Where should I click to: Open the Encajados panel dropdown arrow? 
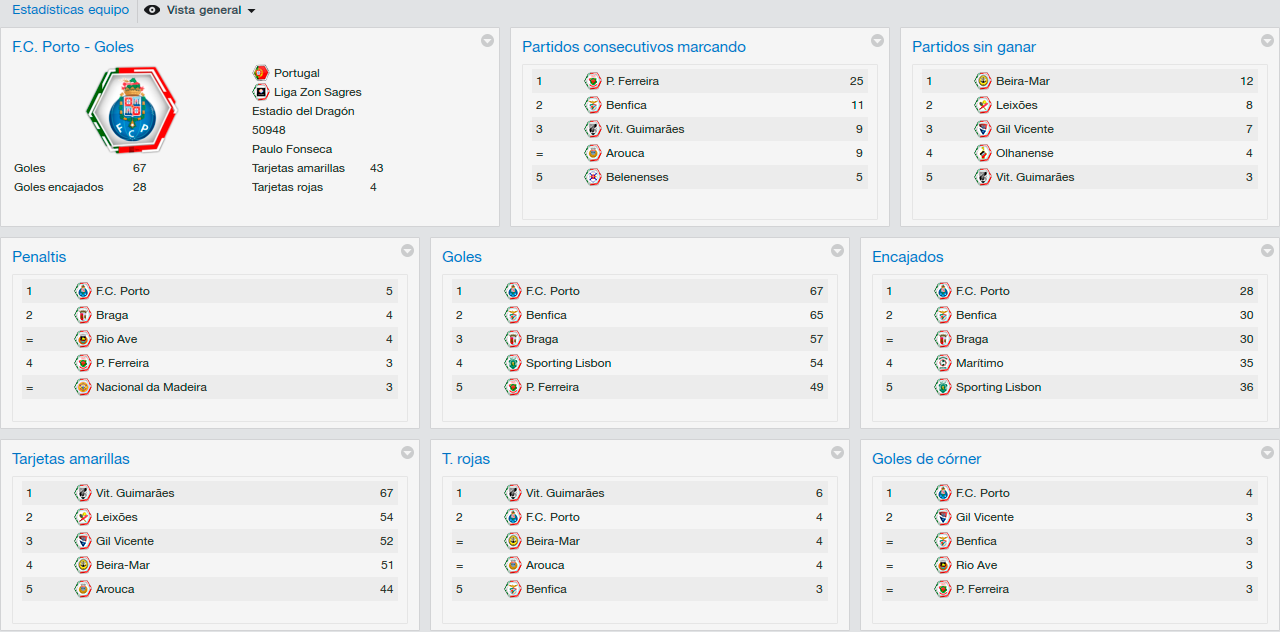[1267, 251]
